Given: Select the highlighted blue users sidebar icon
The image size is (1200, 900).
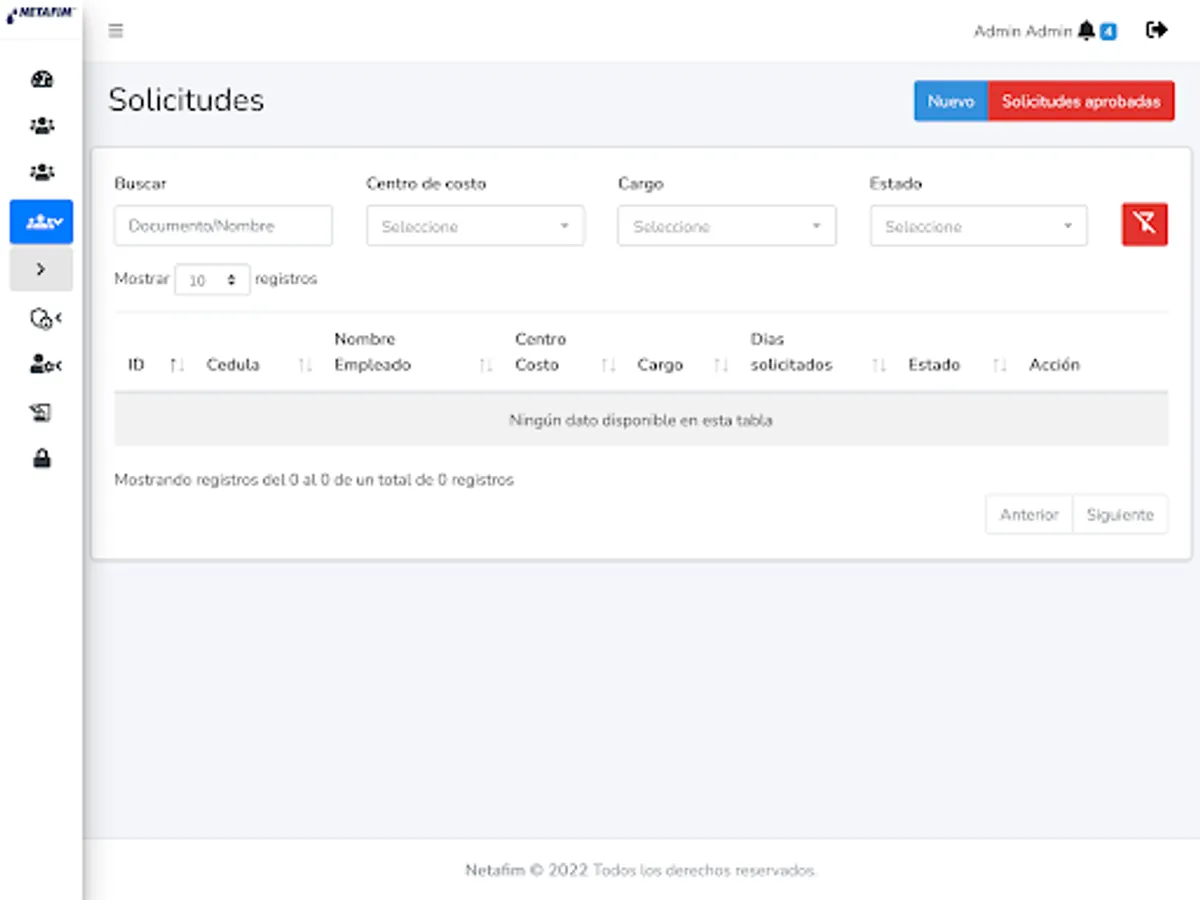Looking at the screenshot, I should point(42,222).
